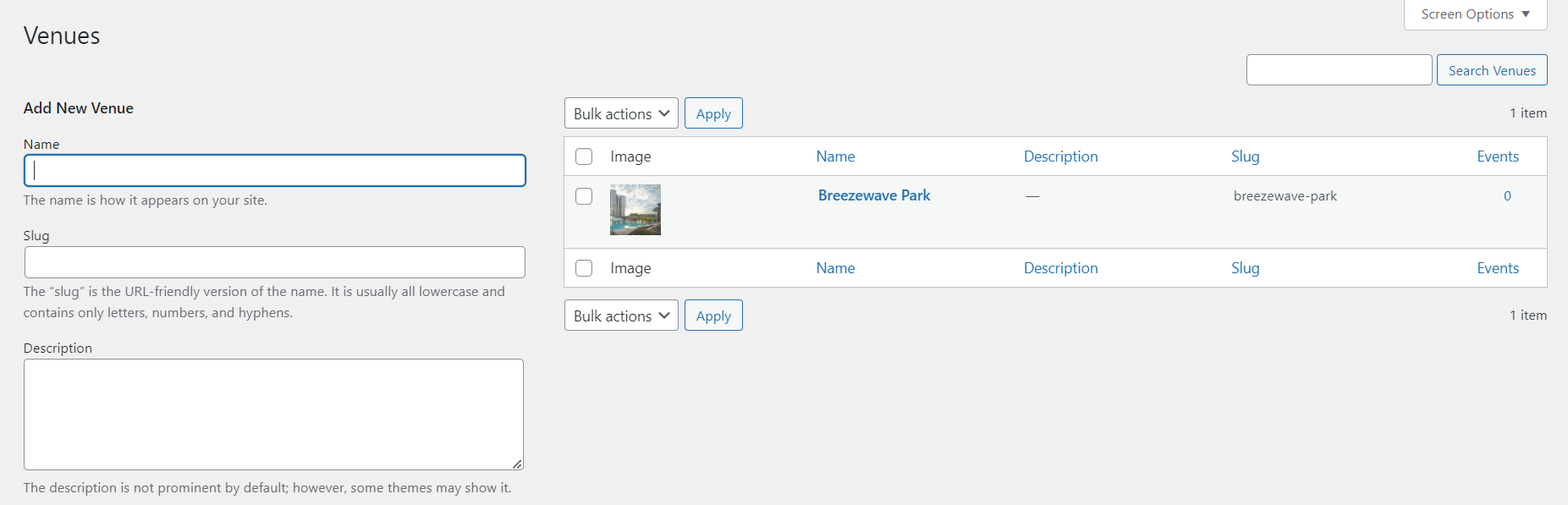Click the Search Venues button
This screenshot has width=1568, height=505.
click(1492, 70)
